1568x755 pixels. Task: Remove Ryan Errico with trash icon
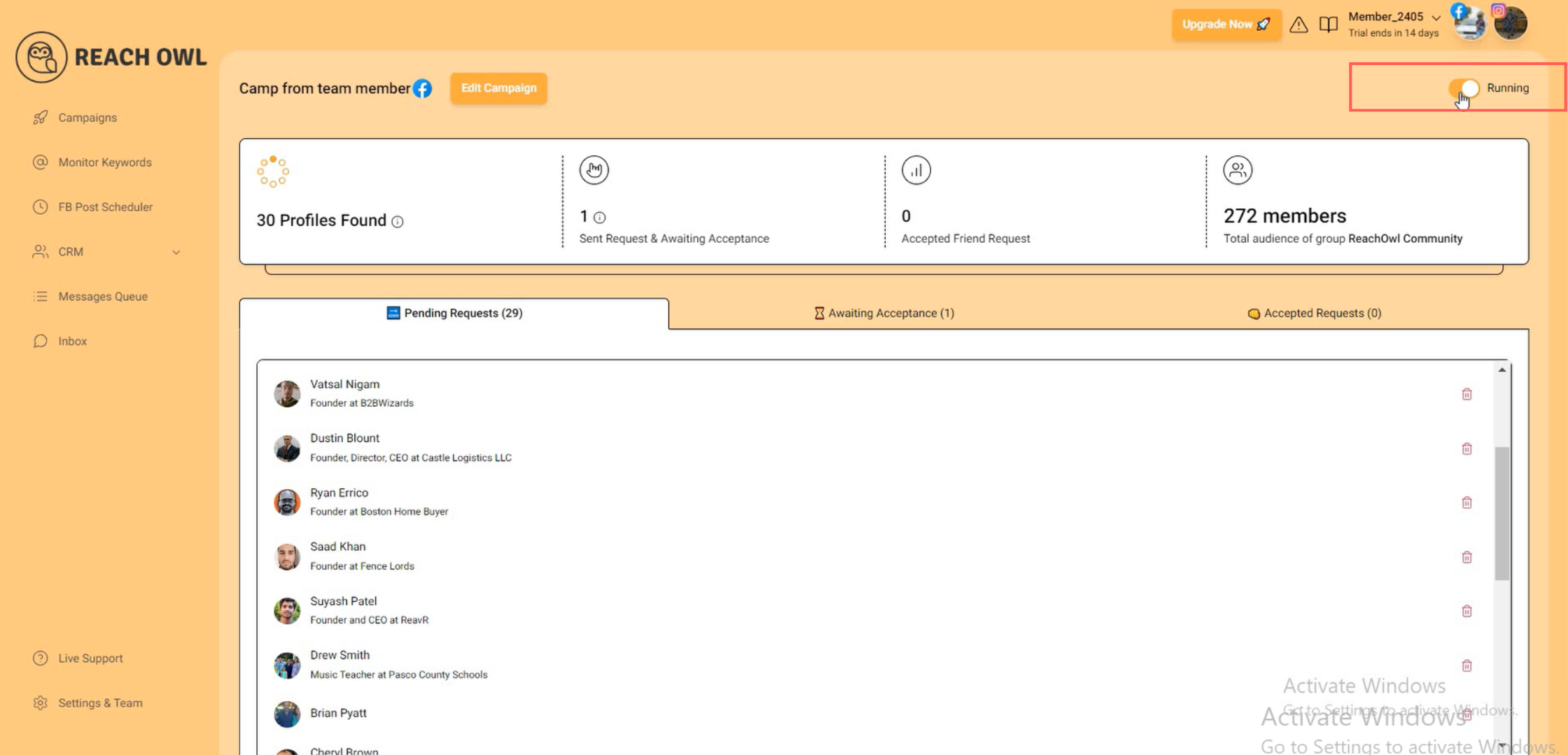(1466, 503)
